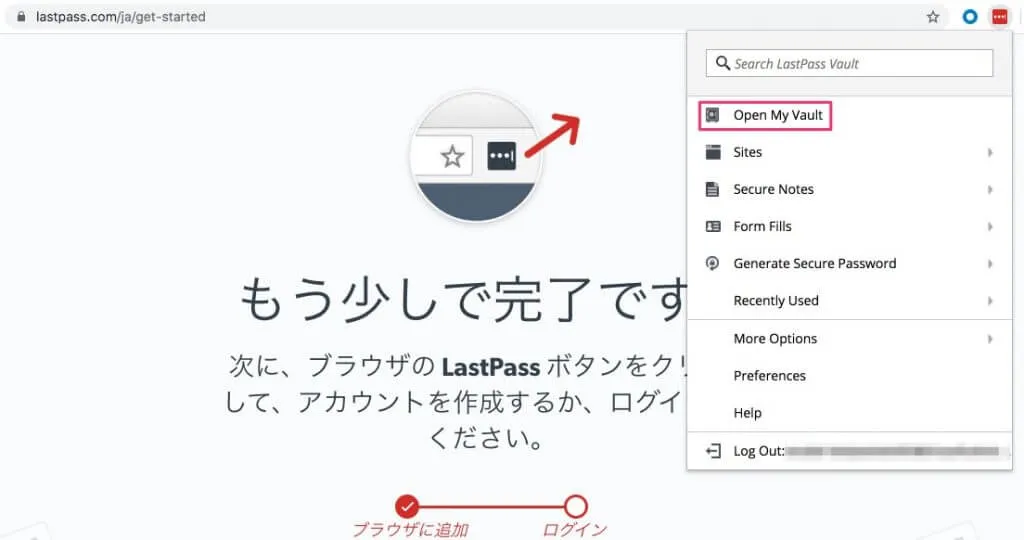1024x540 pixels.
Task: Expand the Form Fills submenu arrow
Action: click(x=990, y=227)
